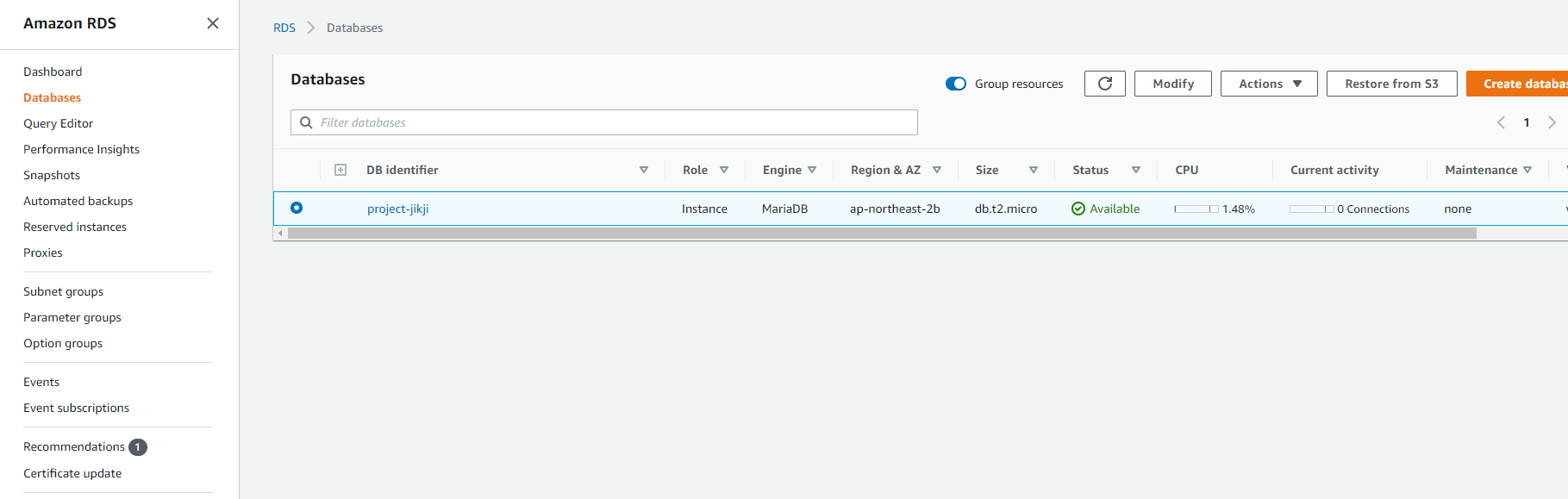Click Recommendations count badge
The height and width of the screenshot is (499, 1568).
[x=138, y=447]
